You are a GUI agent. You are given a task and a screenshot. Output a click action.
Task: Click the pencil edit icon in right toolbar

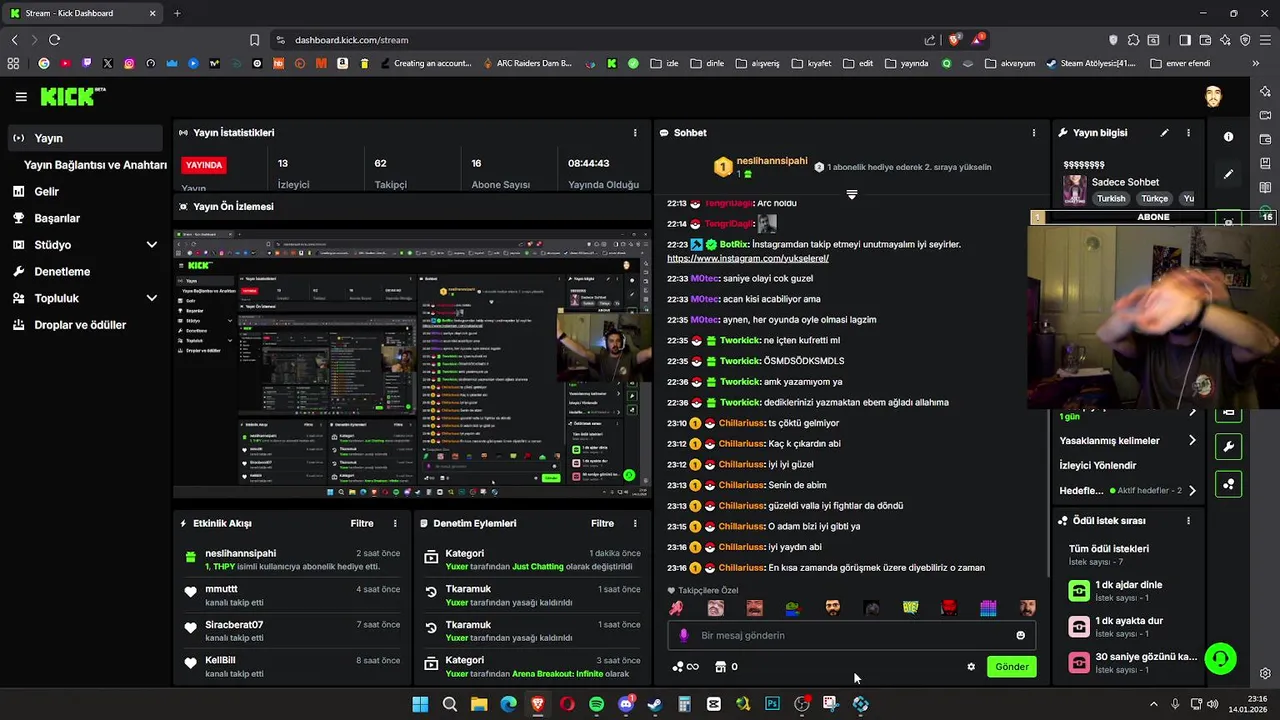[1229, 175]
